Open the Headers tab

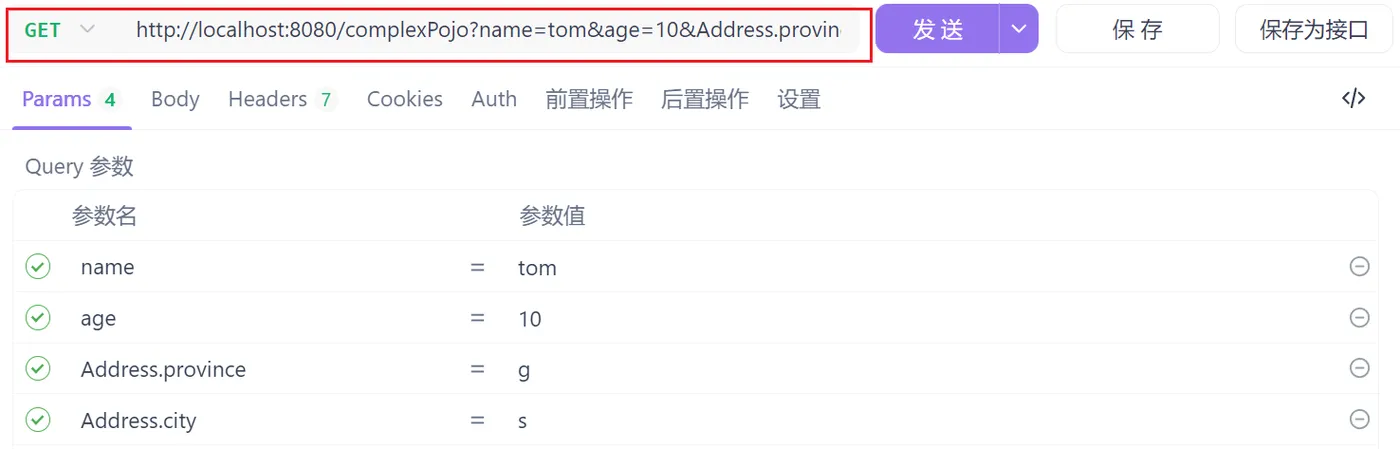tap(268, 99)
